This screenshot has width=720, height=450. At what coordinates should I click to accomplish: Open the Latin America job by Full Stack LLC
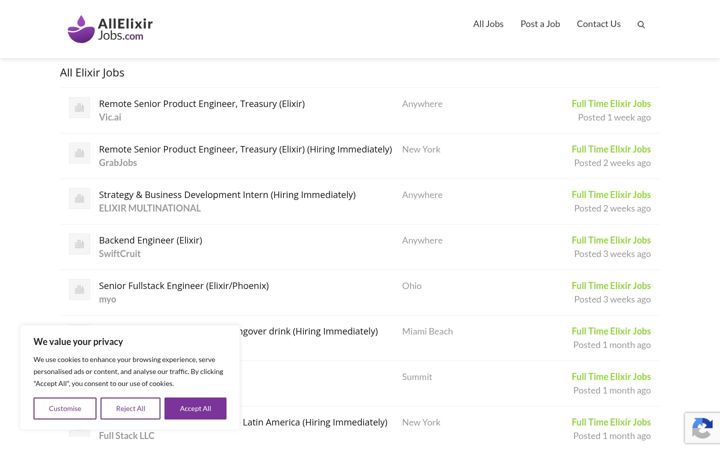point(315,422)
